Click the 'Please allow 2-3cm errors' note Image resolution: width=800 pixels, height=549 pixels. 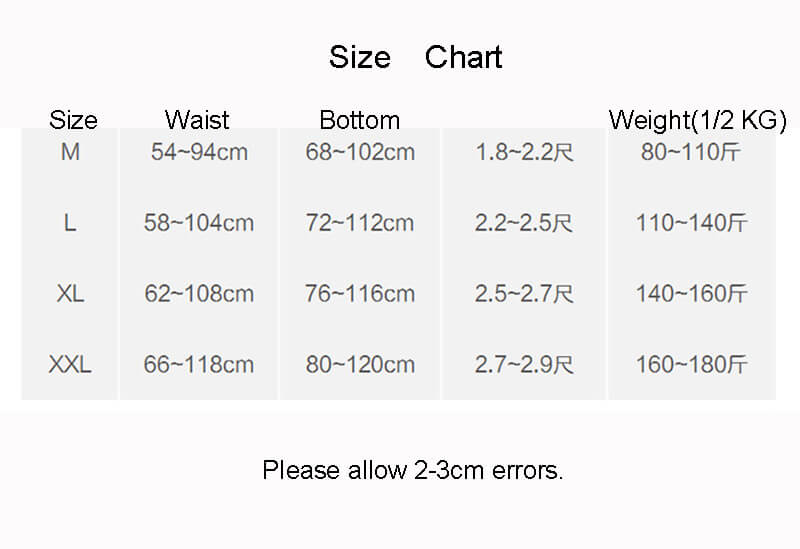click(x=413, y=469)
